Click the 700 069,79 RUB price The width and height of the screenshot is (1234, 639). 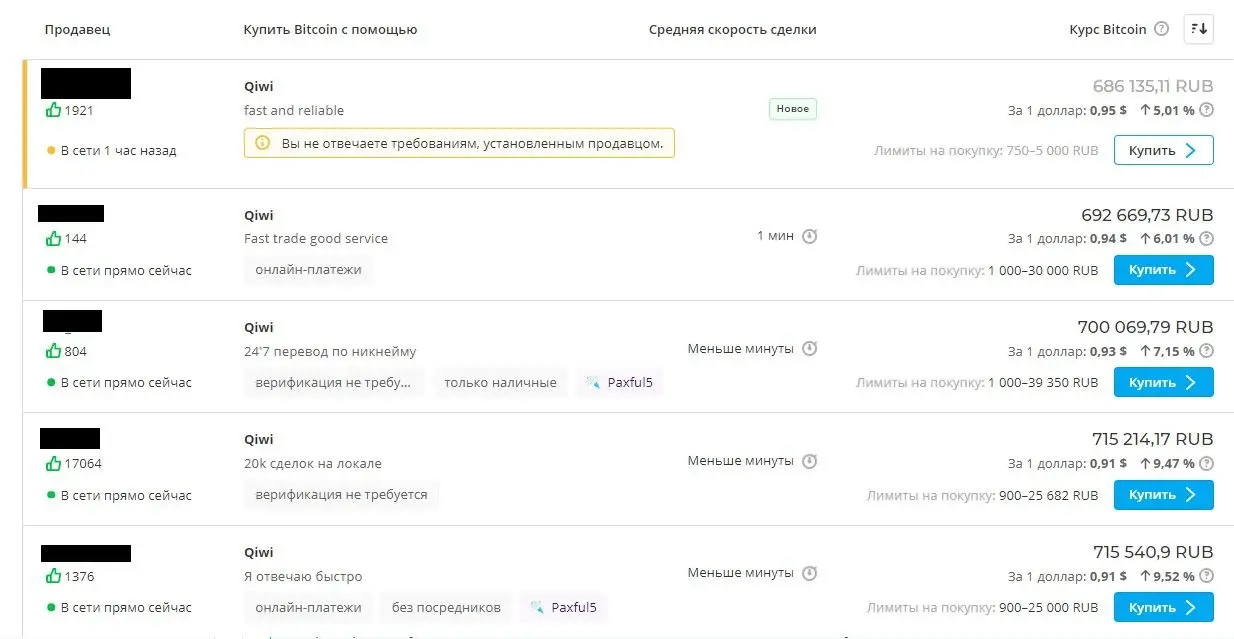[x=1145, y=327]
